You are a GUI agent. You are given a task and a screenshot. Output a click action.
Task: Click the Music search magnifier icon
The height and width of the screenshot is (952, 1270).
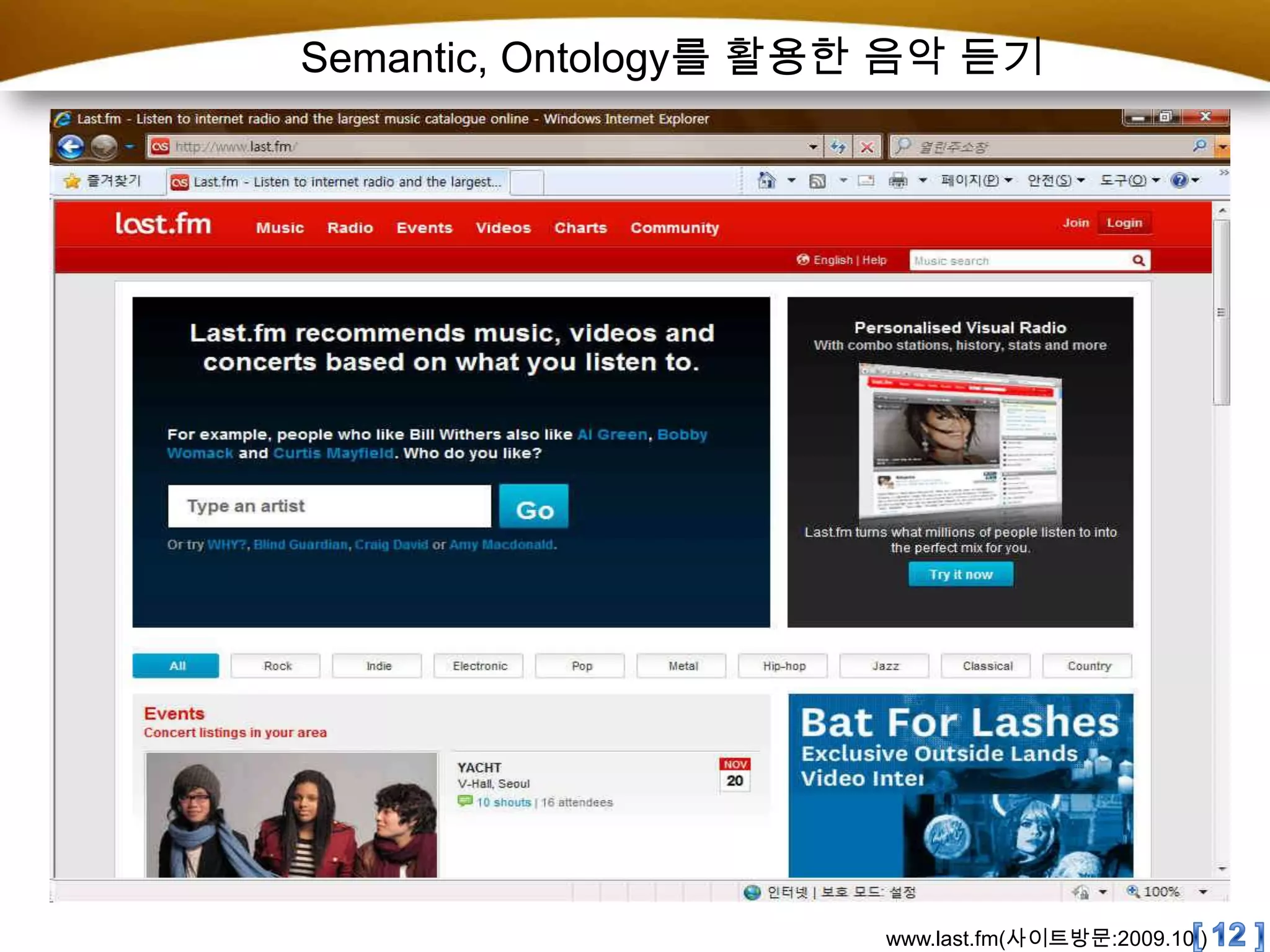(x=1139, y=260)
